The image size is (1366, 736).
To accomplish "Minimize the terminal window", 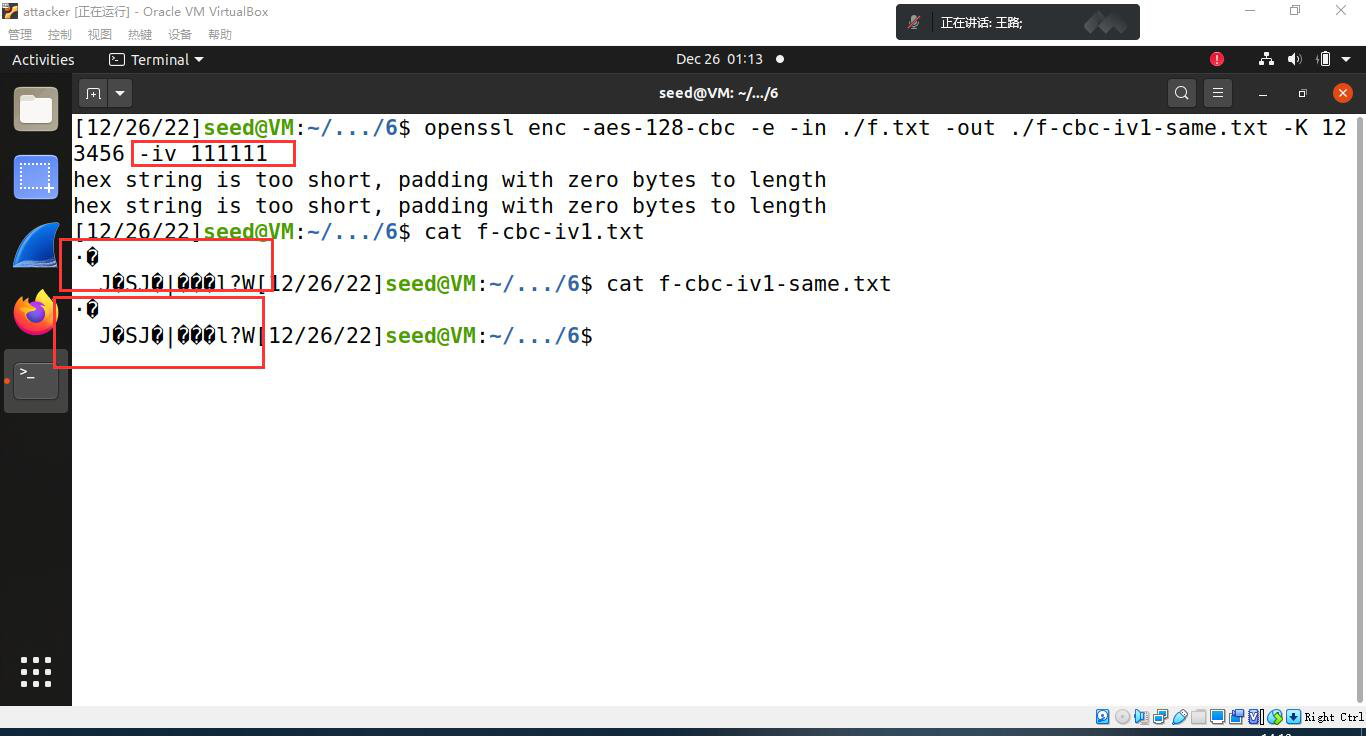I will click(1263, 93).
